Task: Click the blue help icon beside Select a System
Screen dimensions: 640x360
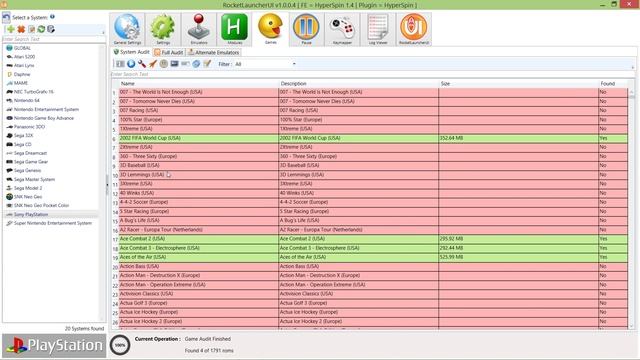Action: click(52, 17)
